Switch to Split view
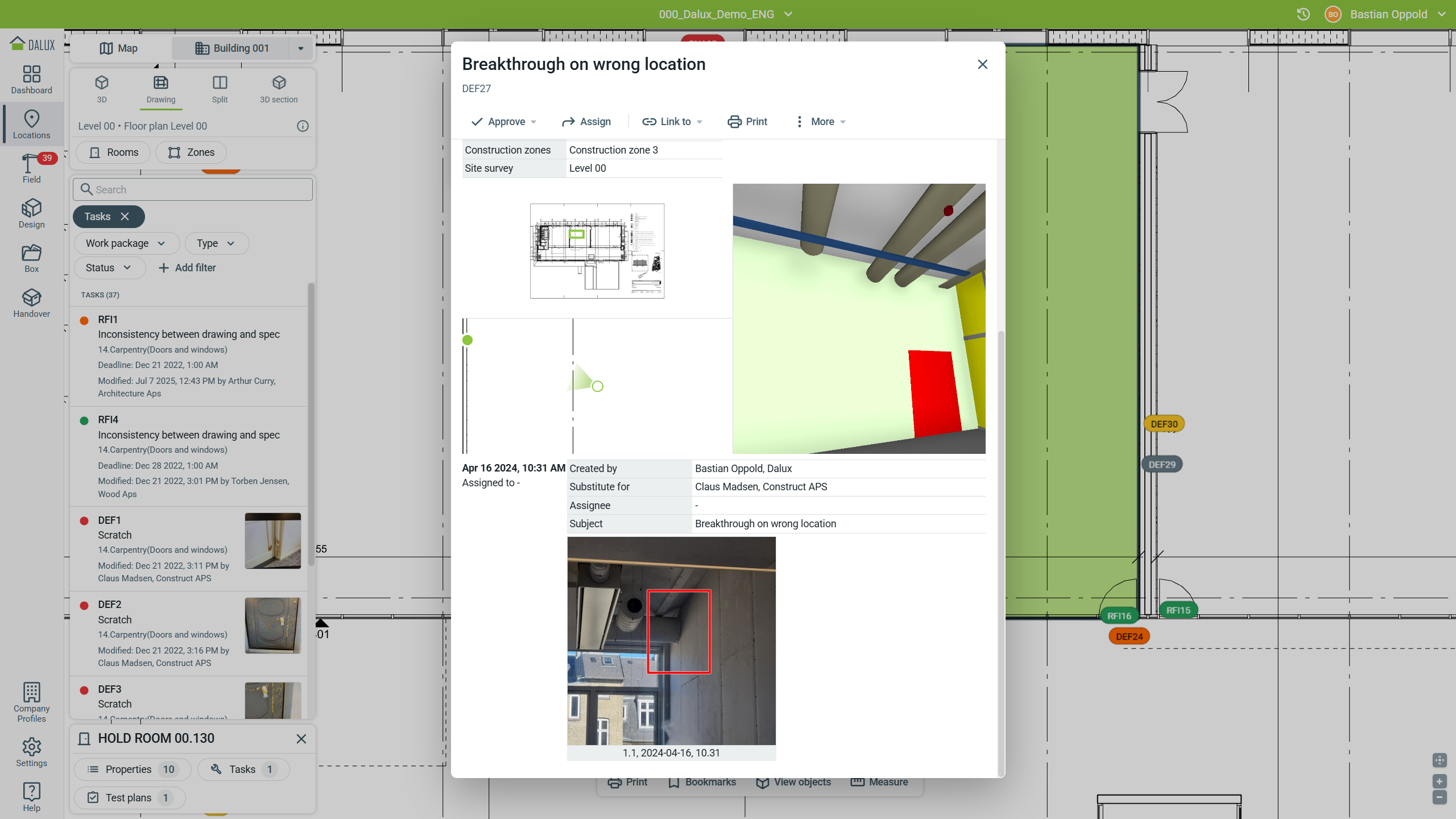Screen dimensions: 1456x819 (x=220, y=89)
